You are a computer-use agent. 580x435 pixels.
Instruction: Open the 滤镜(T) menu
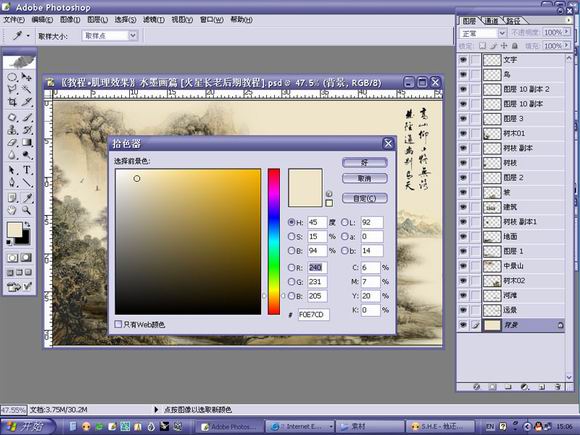coord(154,20)
